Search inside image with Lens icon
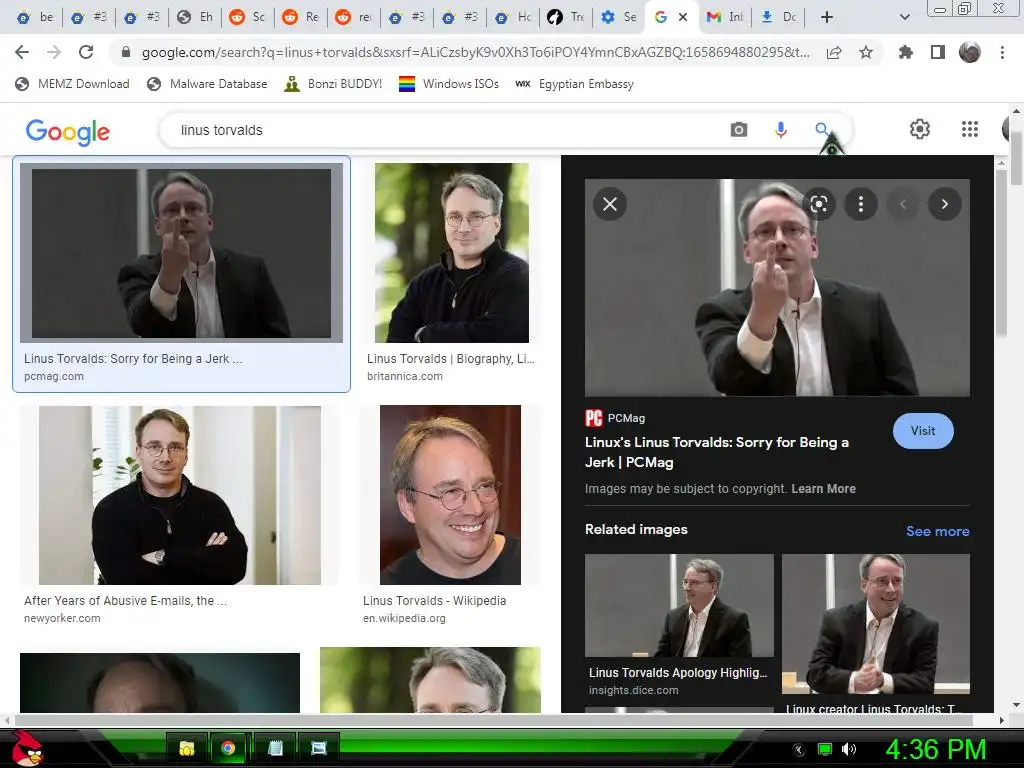This screenshot has height=768, width=1024. (819, 204)
